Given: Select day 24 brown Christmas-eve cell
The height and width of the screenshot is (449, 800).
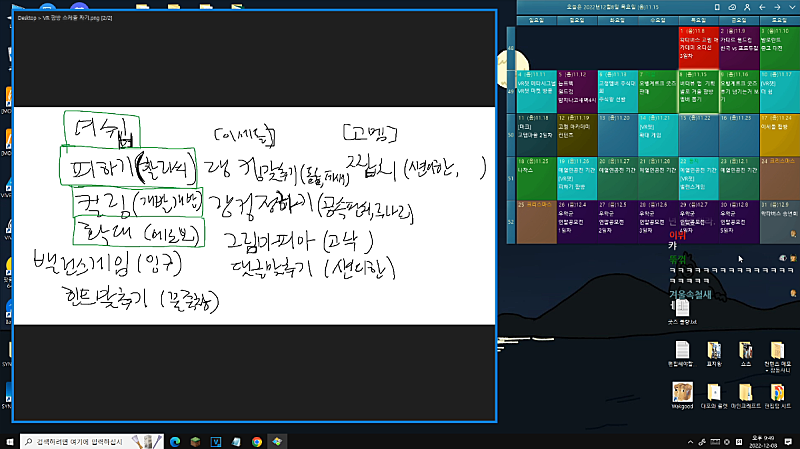Looking at the screenshot, I should pyautogui.click(x=780, y=178).
